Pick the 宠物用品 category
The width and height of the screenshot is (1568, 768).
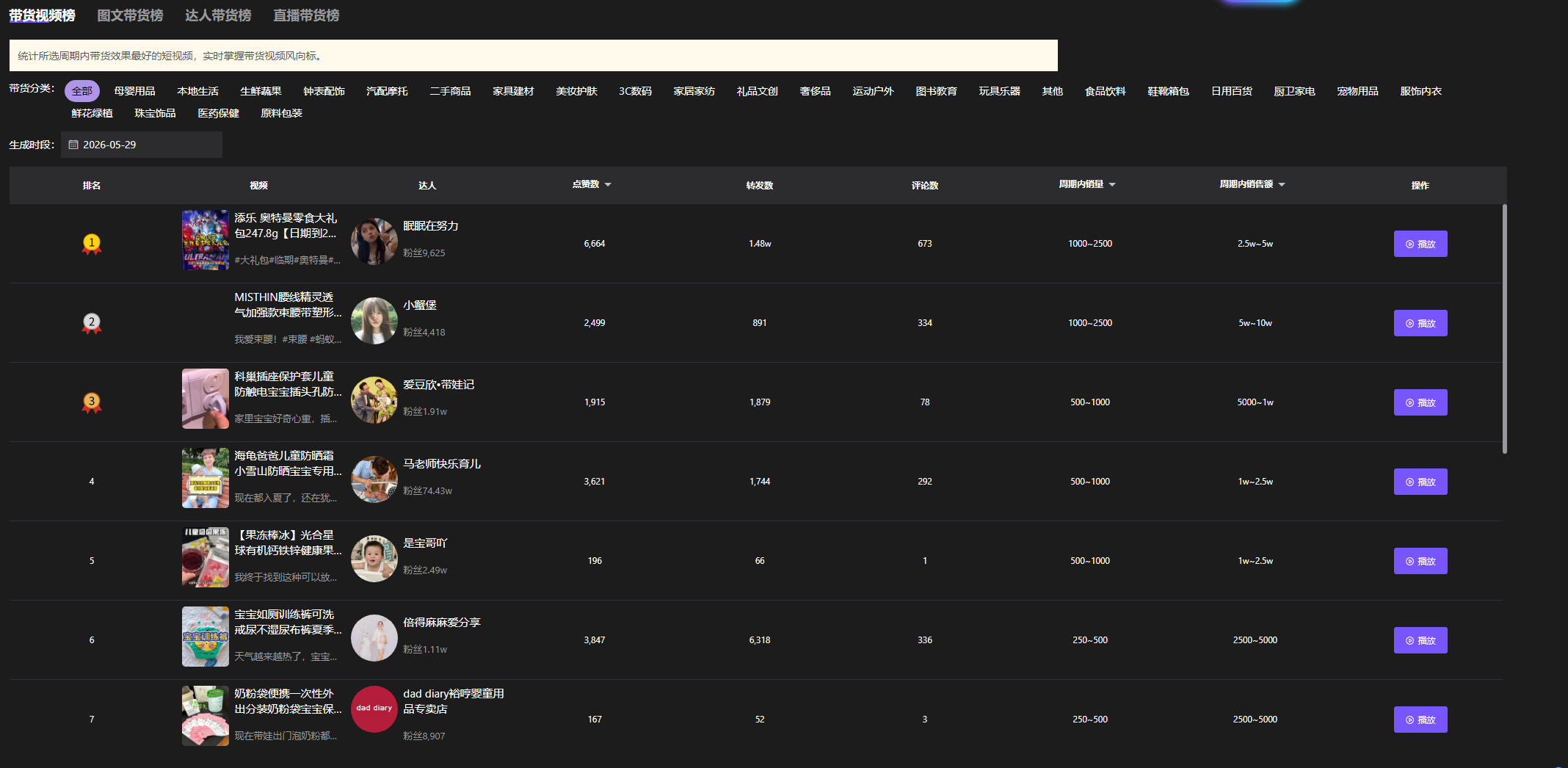[1357, 91]
